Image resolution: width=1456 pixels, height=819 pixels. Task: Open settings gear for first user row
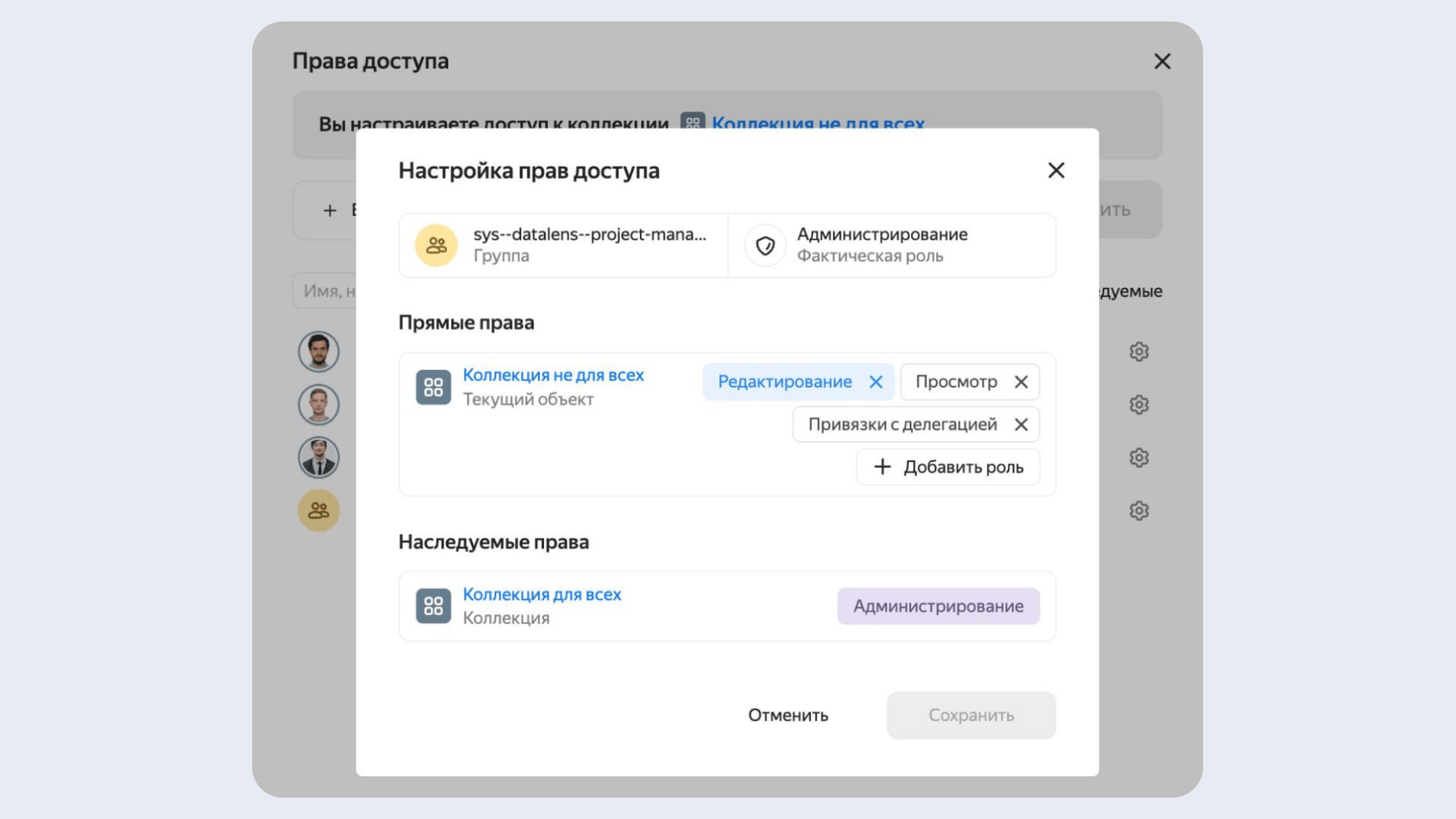click(x=1139, y=352)
